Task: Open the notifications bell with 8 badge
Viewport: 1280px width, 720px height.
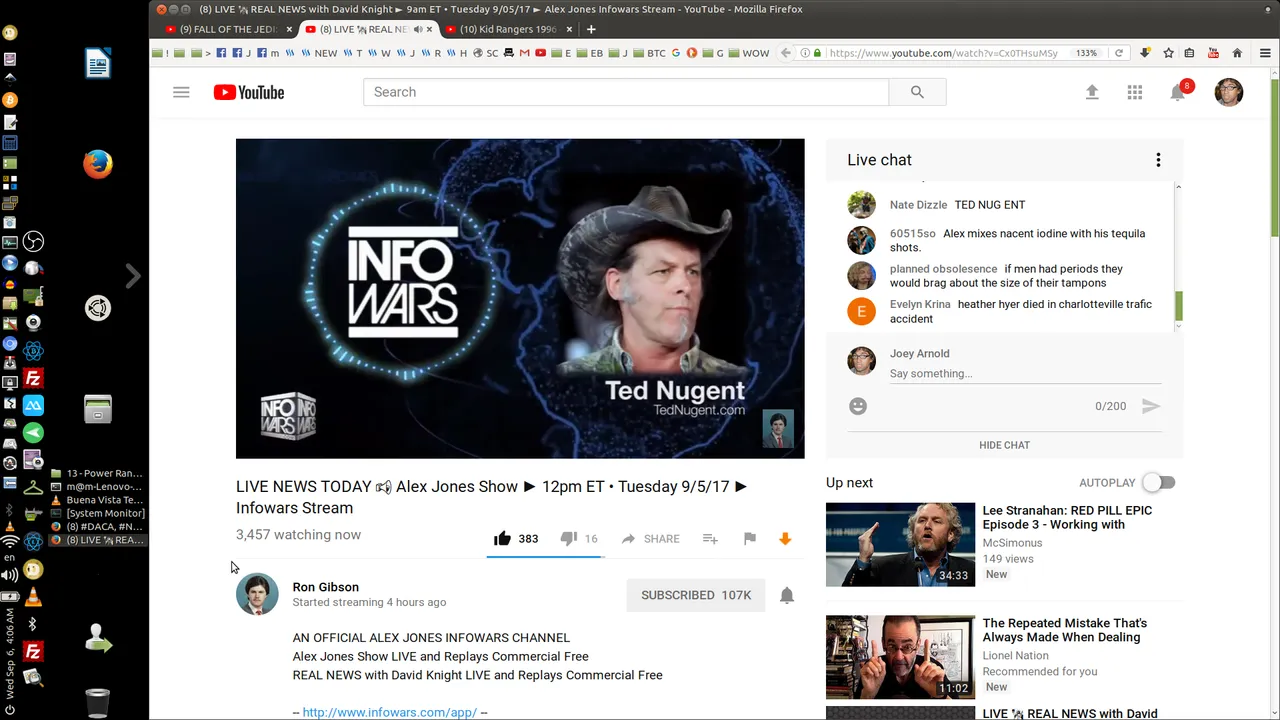Action: click(x=1179, y=92)
